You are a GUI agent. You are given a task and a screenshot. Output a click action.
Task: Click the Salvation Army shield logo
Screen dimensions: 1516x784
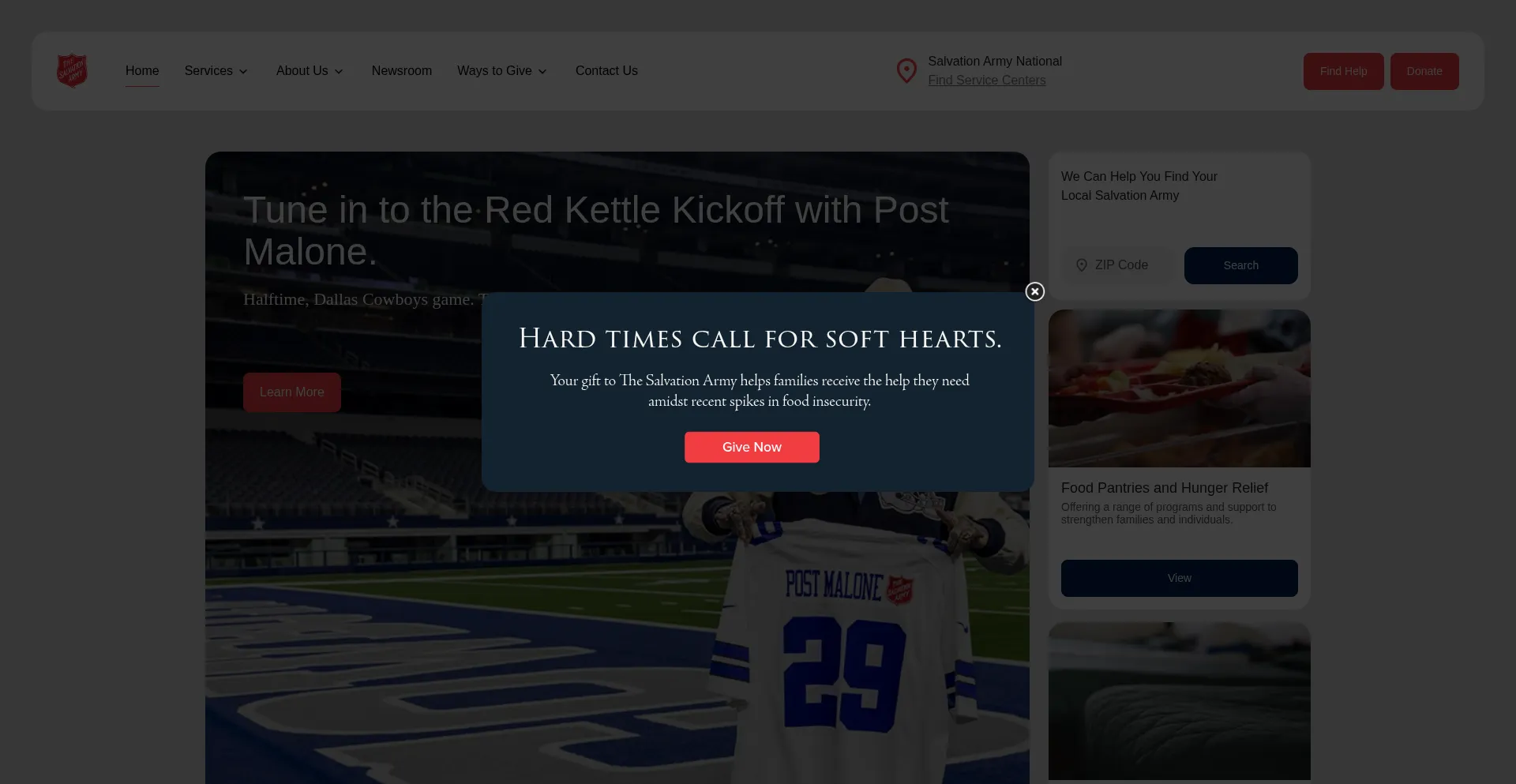click(x=72, y=71)
